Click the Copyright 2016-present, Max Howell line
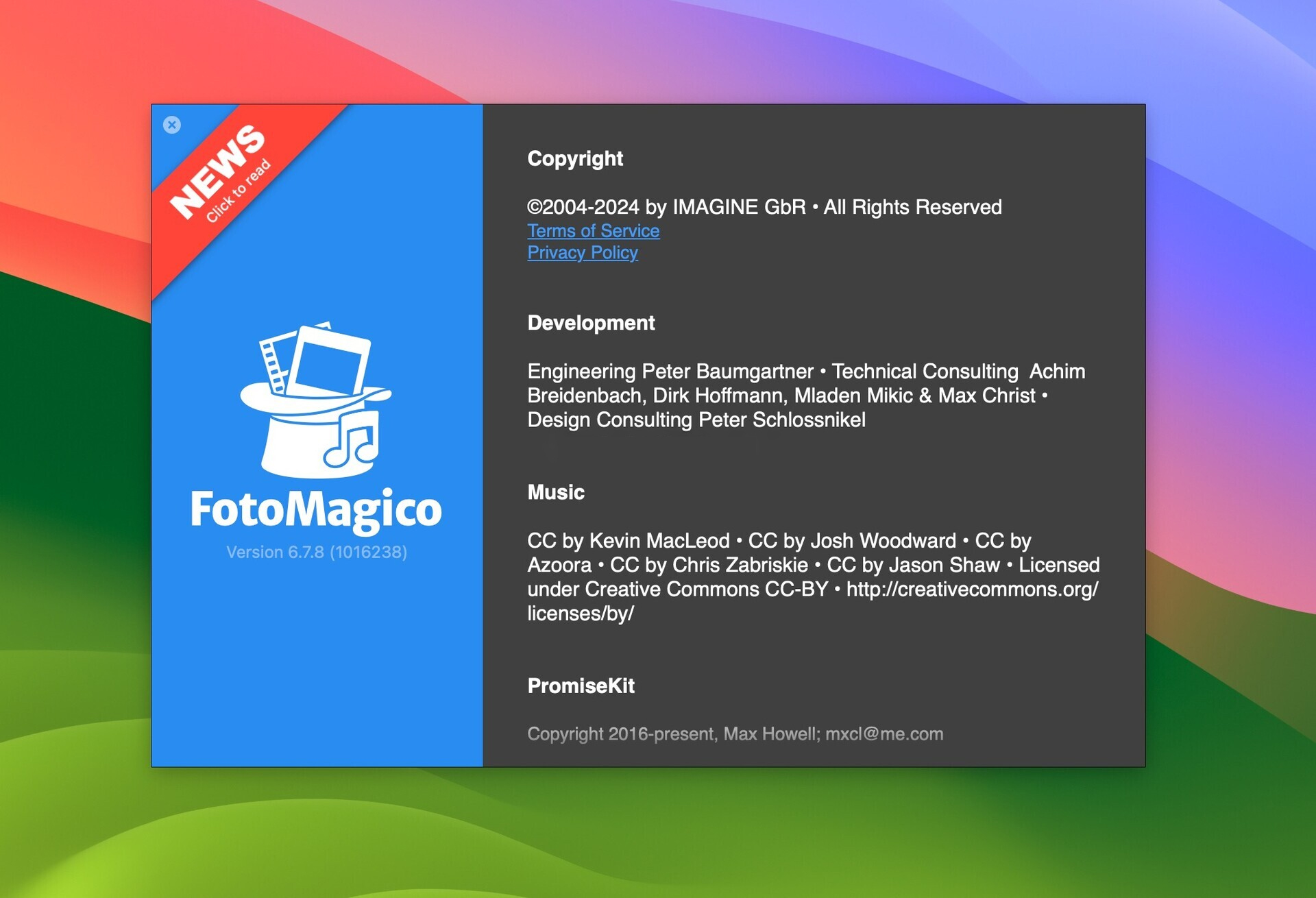1316x898 pixels. point(735,734)
